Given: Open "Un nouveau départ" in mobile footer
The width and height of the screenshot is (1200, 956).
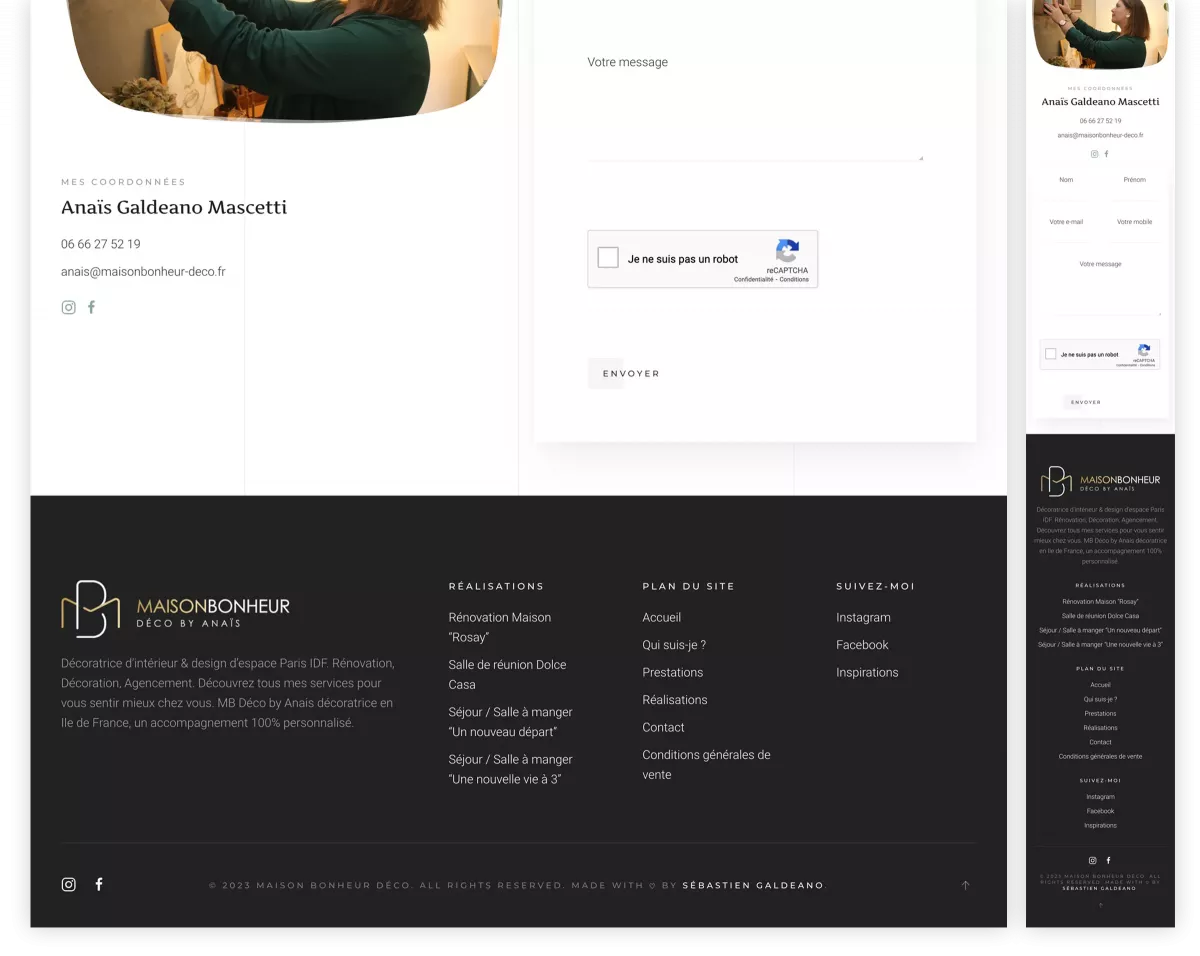Looking at the screenshot, I should tap(1100, 630).
